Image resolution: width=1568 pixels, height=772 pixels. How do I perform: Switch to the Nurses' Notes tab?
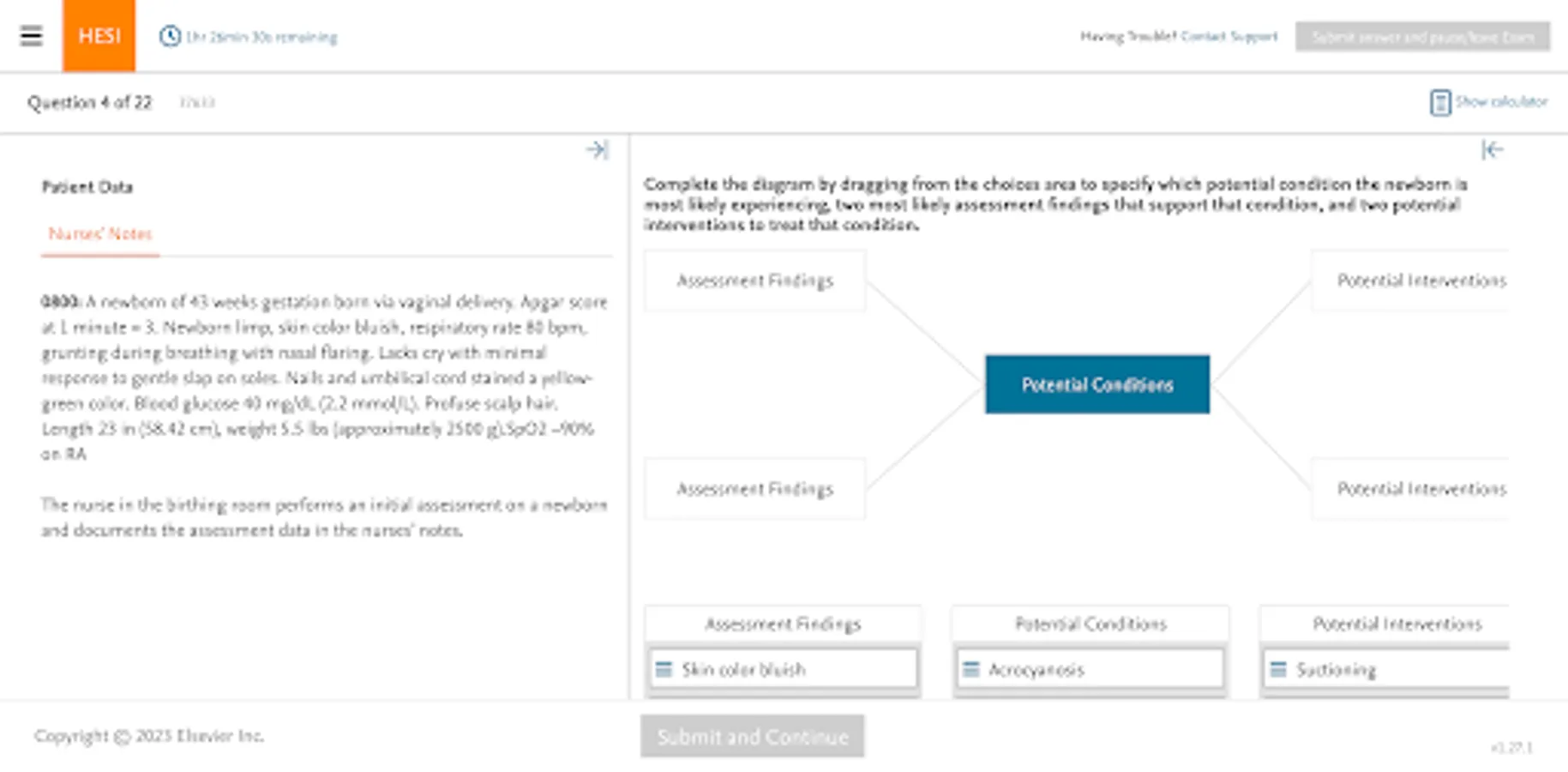tap(100, 234)
